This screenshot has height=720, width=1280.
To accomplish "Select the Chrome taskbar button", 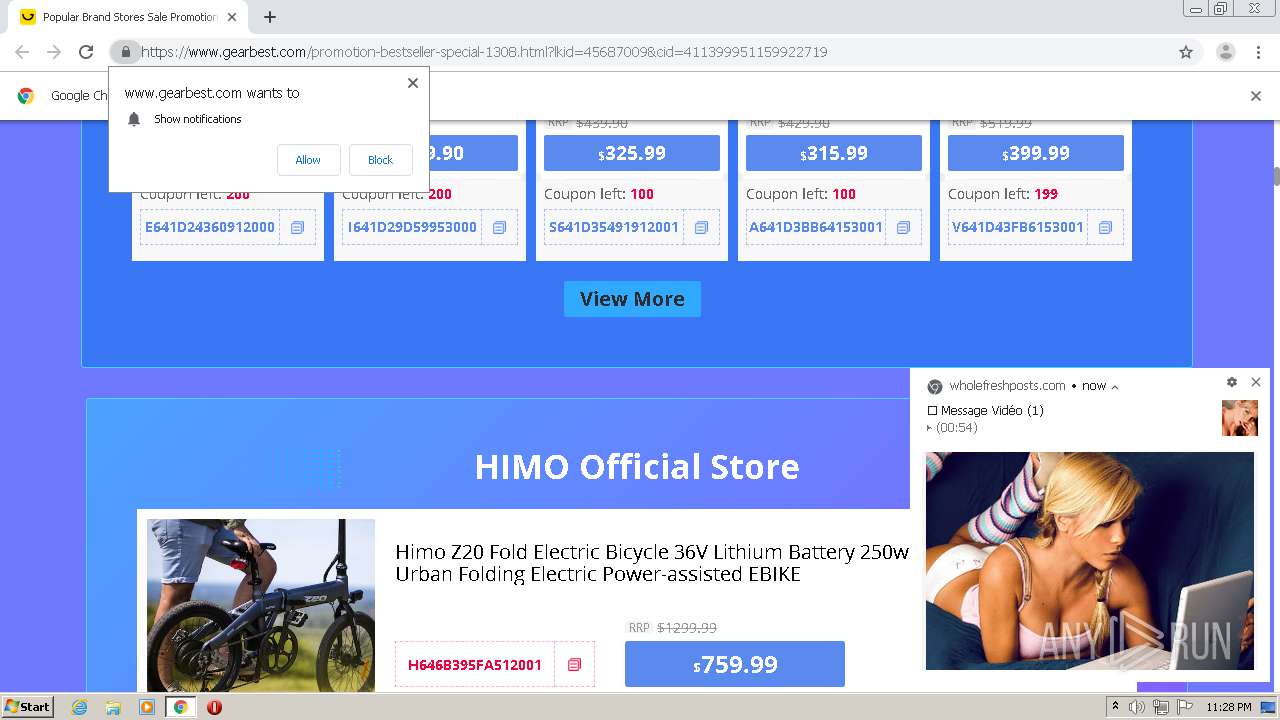I will coord(181,707).
